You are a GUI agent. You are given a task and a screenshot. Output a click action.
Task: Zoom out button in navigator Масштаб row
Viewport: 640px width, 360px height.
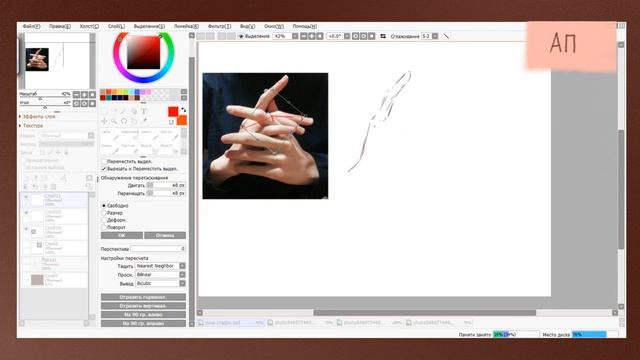[76, 94]
